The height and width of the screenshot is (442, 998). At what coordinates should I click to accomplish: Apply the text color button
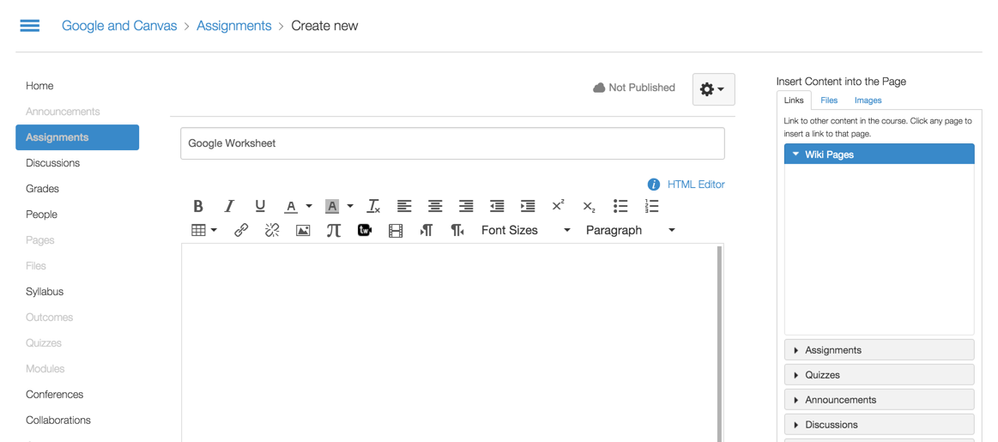coord(291,206)
